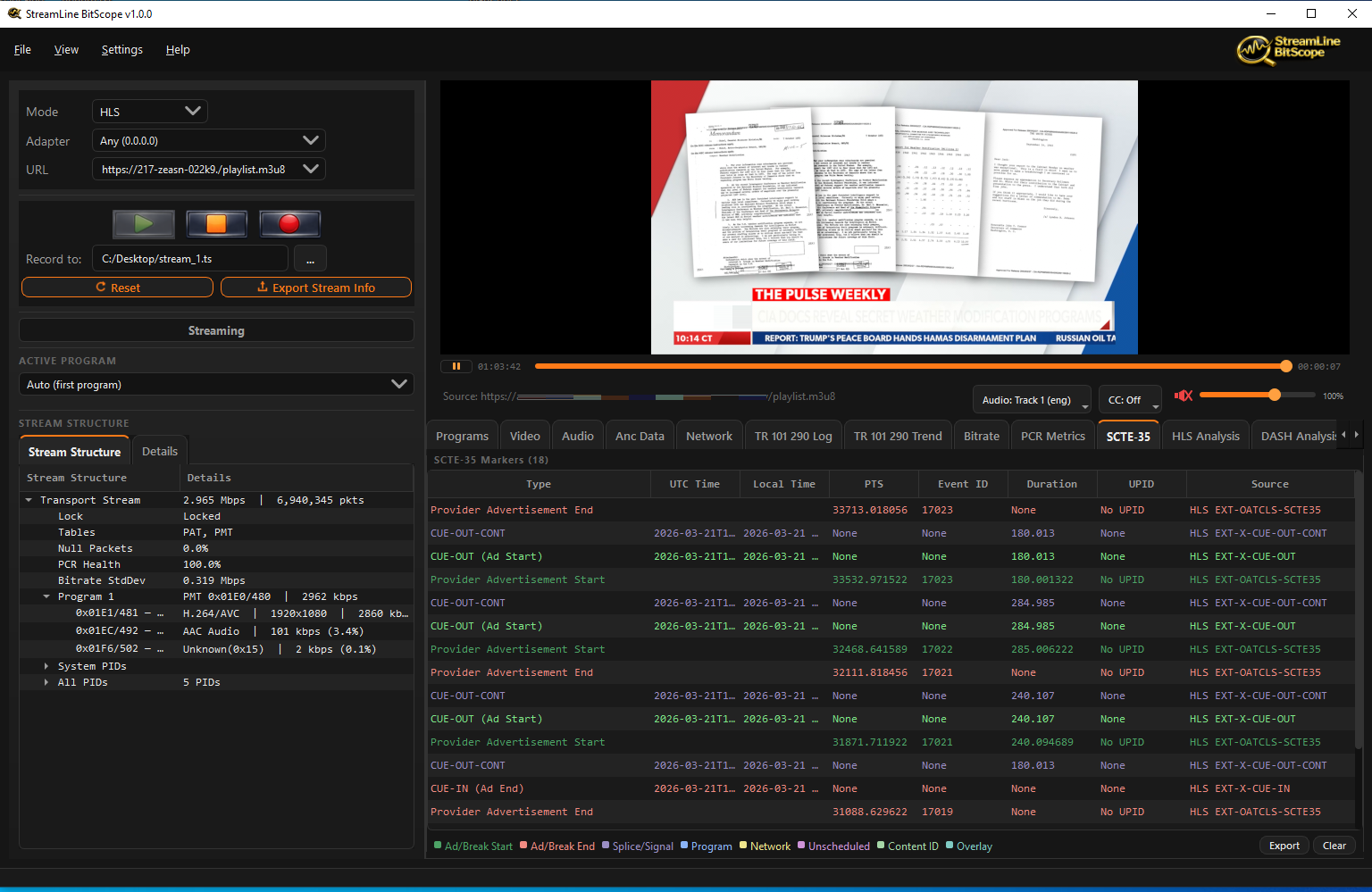Collapse the Transport Stream tree node
This screenshot has height=892, width=1372.
point(29,500)
